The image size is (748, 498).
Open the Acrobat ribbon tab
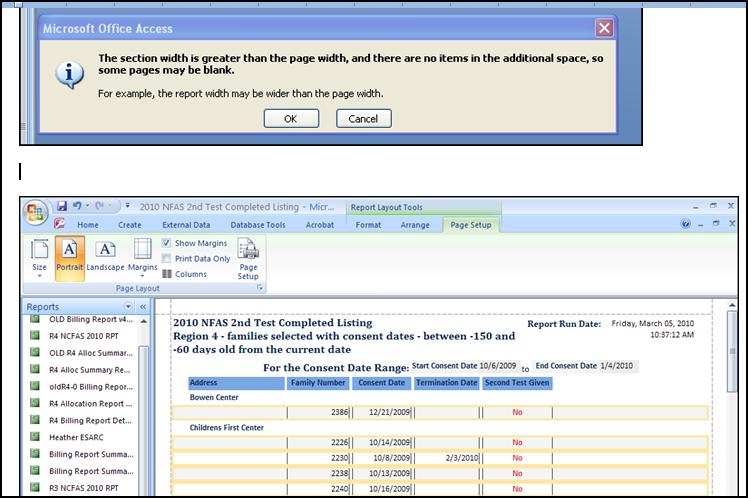[x=320, y=225]
